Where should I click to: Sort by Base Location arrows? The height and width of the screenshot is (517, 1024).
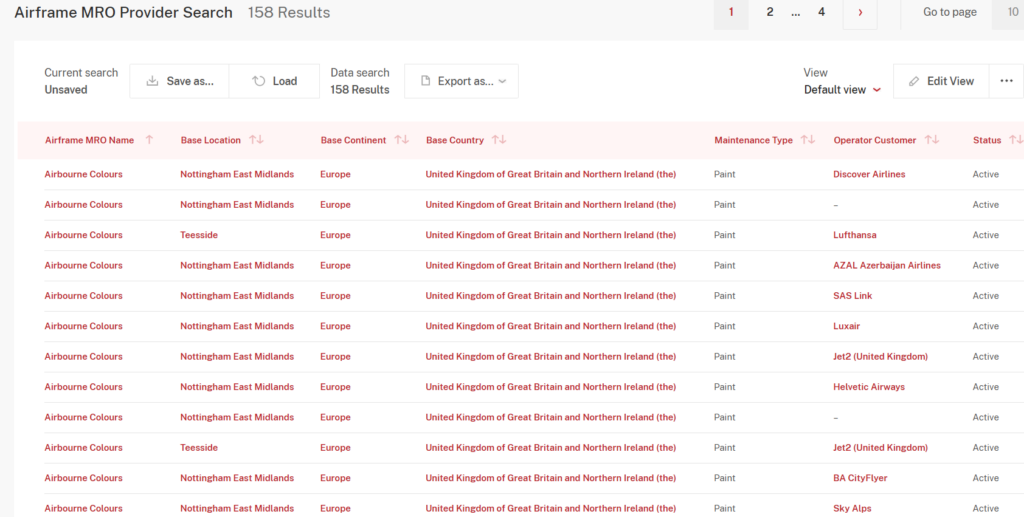(257, 140)
